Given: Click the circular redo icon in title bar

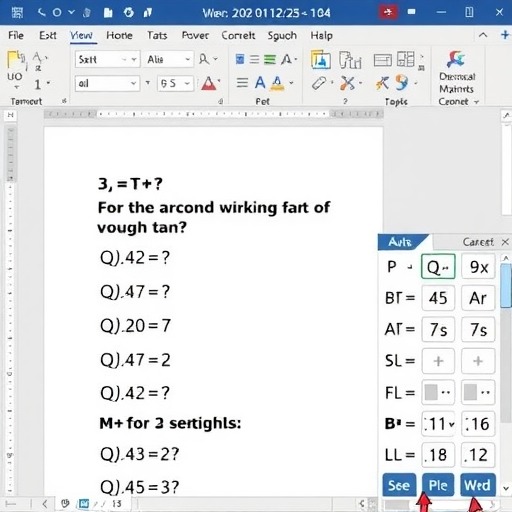Looking at the screenshot, I should coord(57,13).
